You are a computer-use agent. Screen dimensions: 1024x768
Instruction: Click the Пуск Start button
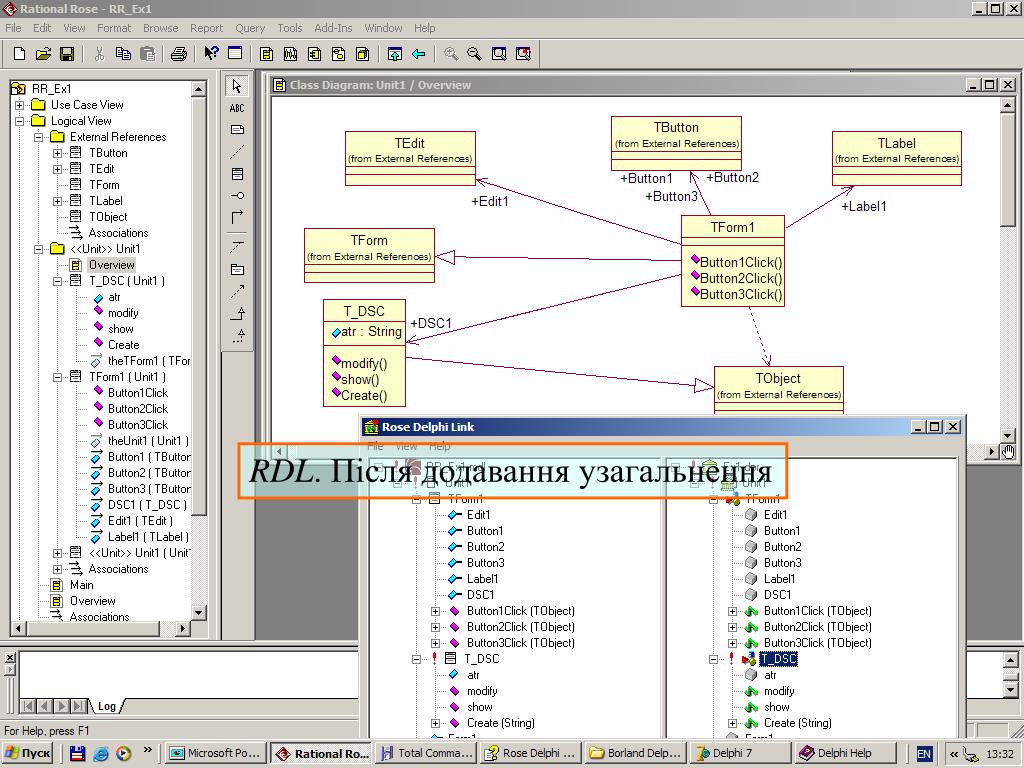pyautogui.click(x=27, y=753)
